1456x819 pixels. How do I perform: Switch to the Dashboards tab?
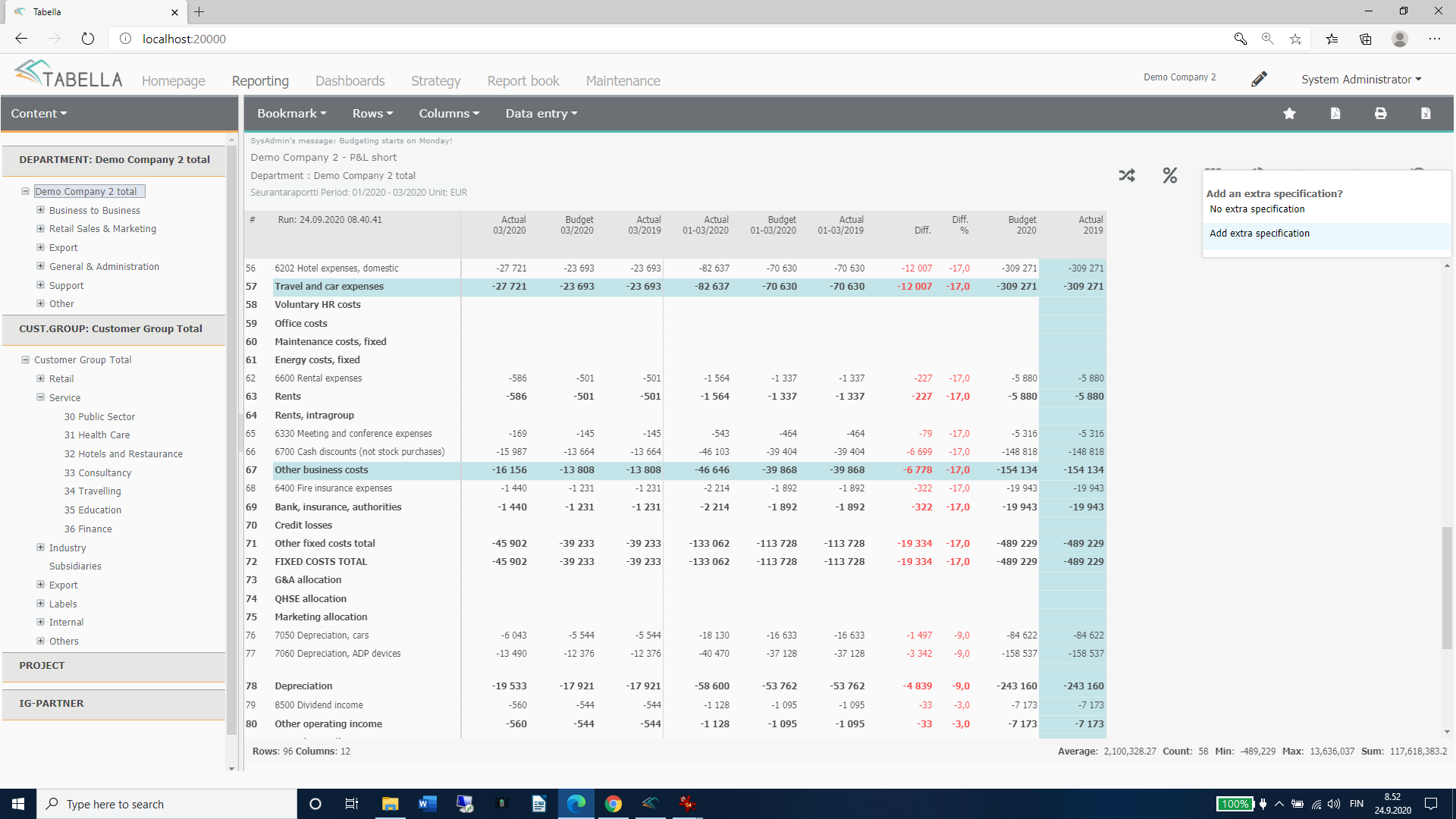coord(350,81)
